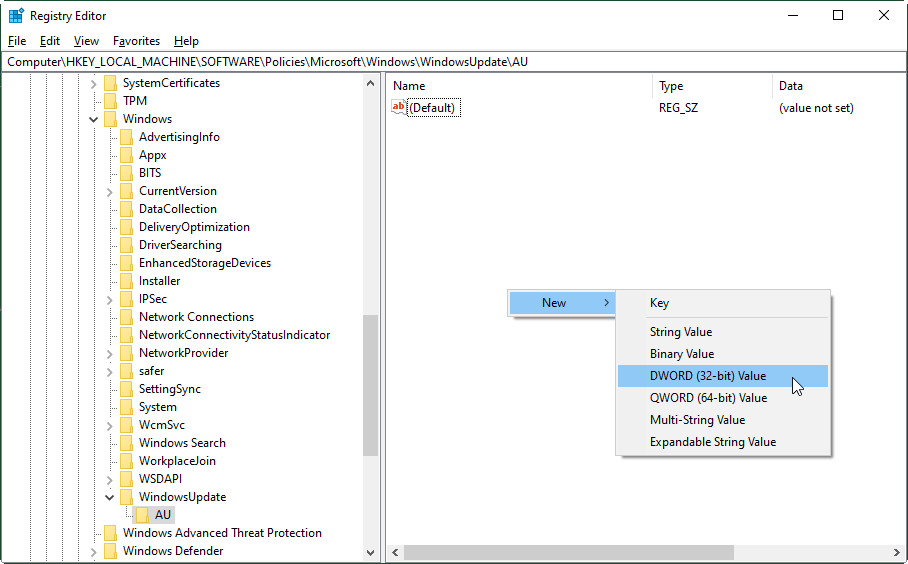Click the NetworkProvider folder icon
This screenshot has width=908, height=564.
point(126,353)
